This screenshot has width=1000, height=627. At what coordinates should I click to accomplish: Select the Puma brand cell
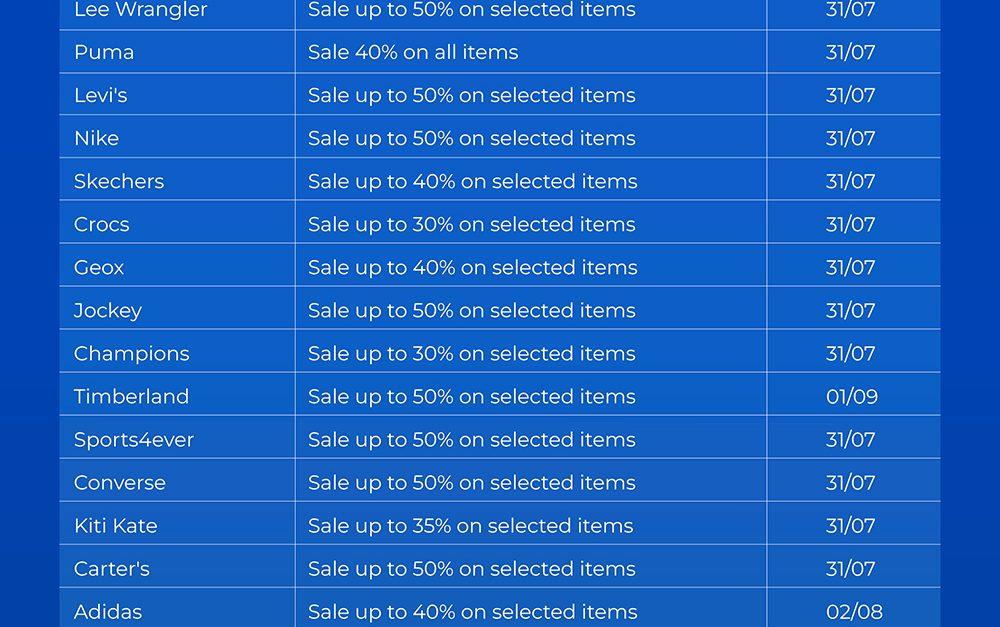104,52
